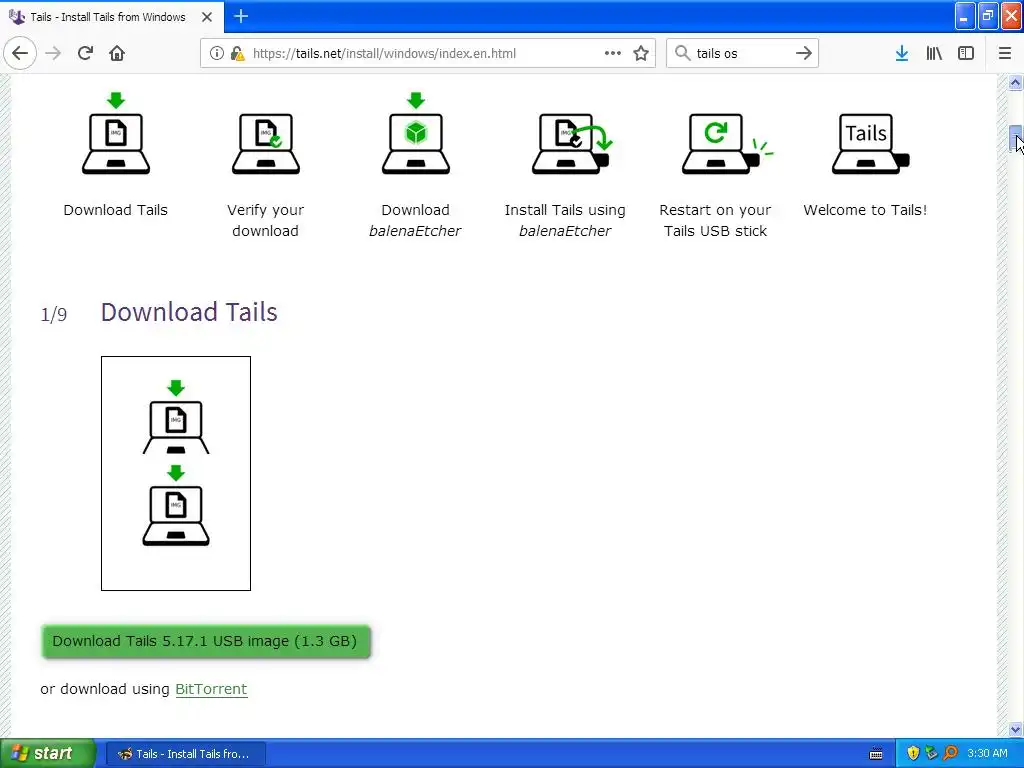Click the keyboard icon in taskbar
The image size is (1024, 768).
point(876,754)
